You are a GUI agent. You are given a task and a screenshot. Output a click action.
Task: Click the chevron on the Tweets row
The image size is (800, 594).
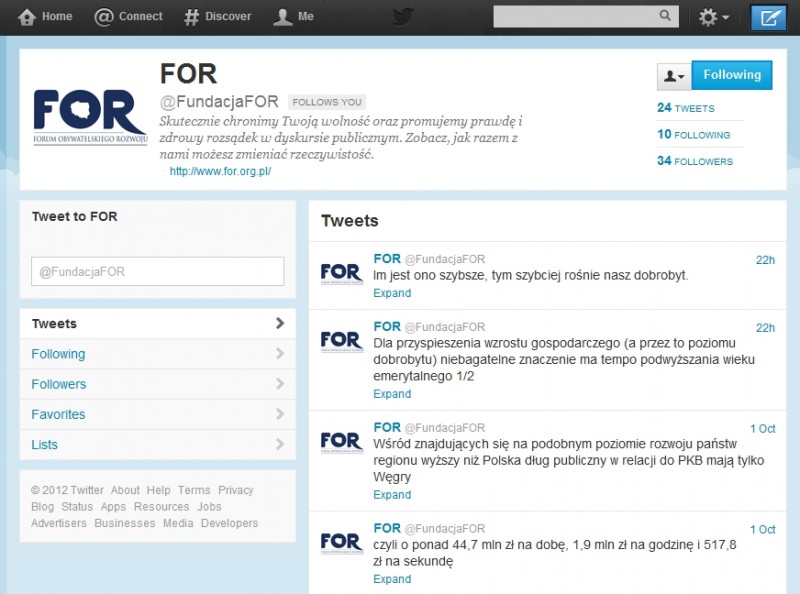tap(280, 323)
